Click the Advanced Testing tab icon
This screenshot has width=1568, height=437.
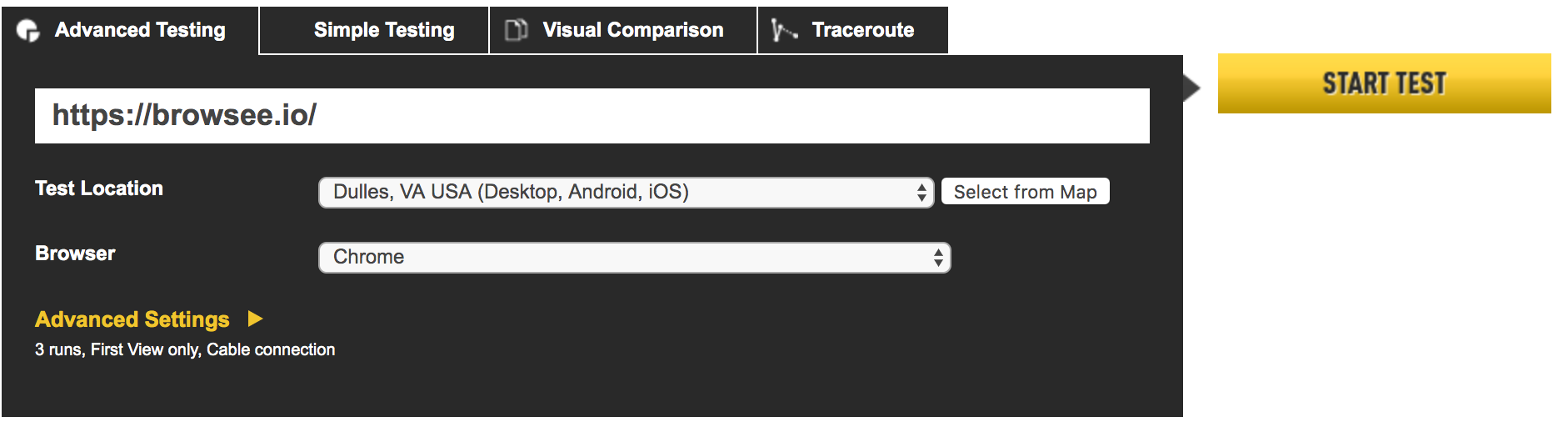point(28,31)
